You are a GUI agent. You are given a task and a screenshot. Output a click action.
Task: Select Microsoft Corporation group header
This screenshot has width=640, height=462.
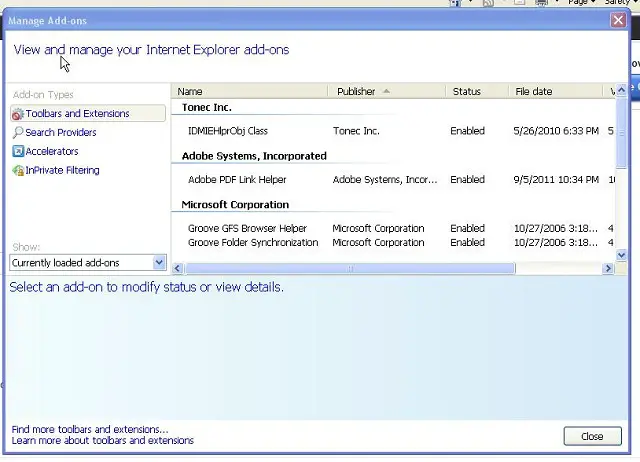click(235, 204)
